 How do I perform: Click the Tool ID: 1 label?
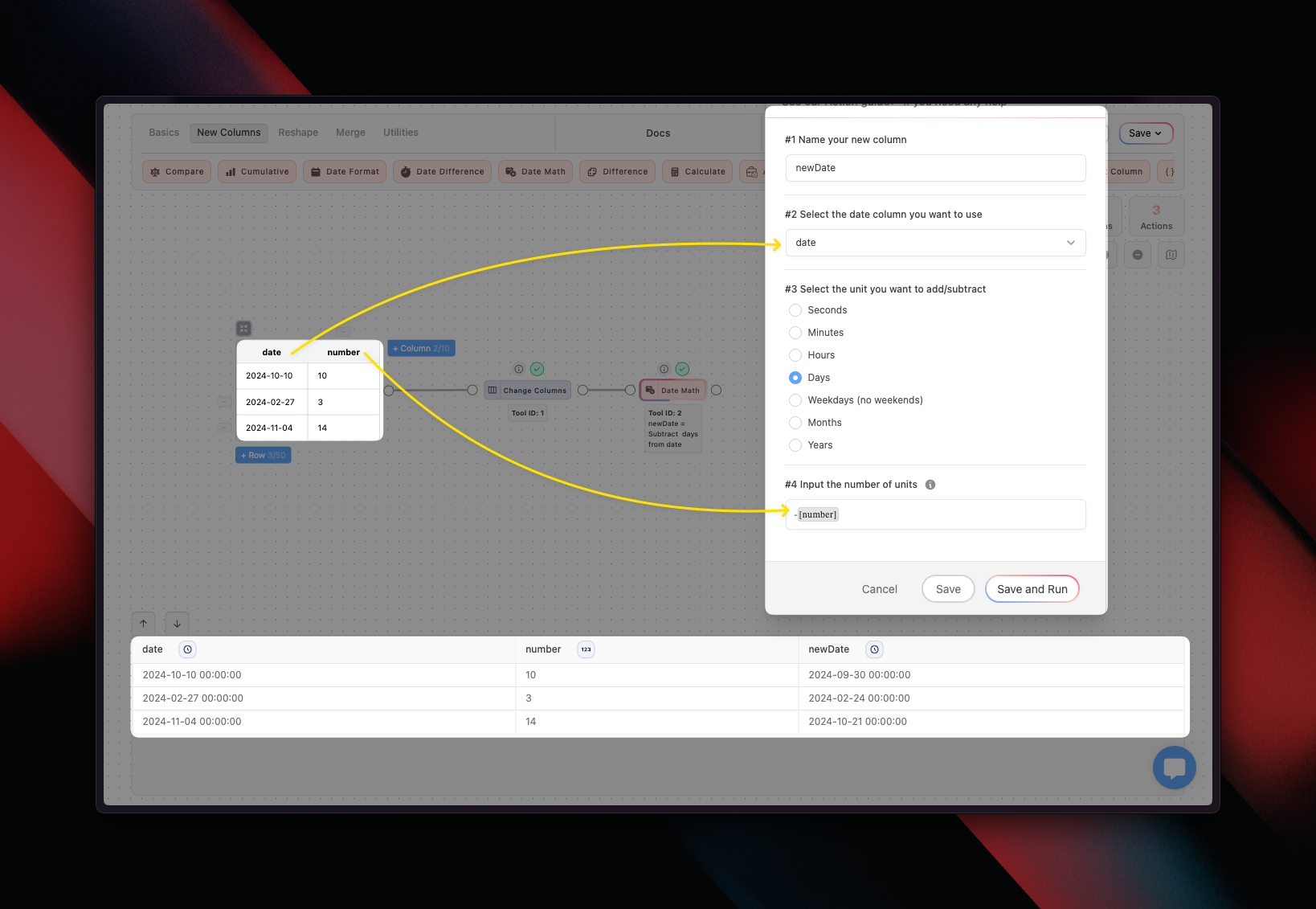pos(528,413)
